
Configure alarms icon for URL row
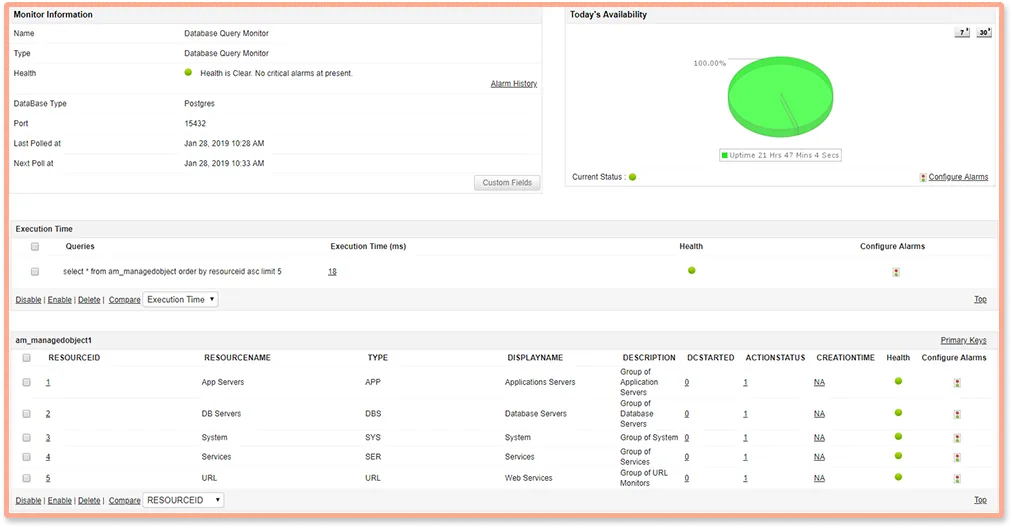[x=957, y=479]
